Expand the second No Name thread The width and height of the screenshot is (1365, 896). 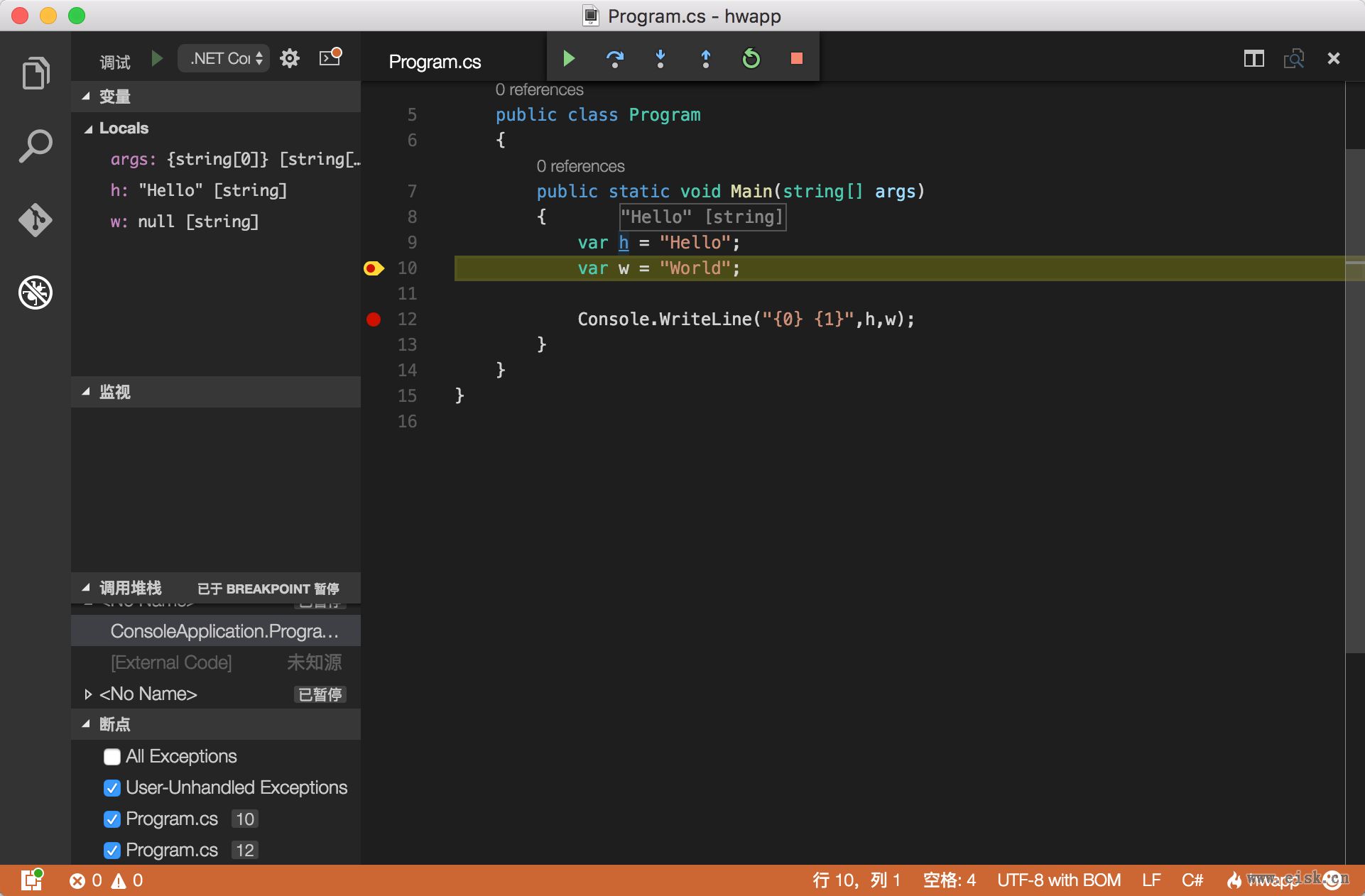88,694
